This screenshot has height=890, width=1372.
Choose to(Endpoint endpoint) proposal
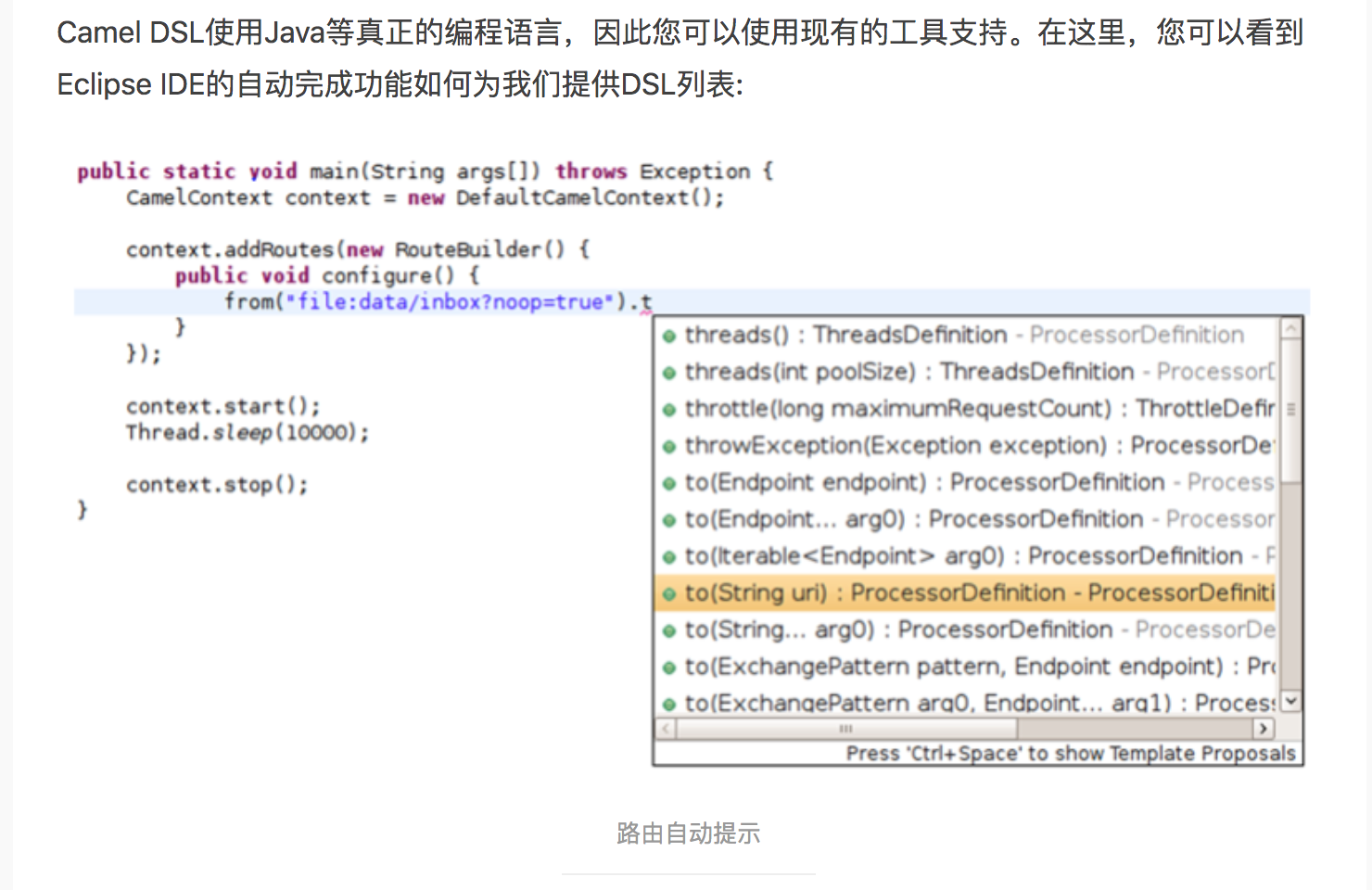(x=966, y=482)
